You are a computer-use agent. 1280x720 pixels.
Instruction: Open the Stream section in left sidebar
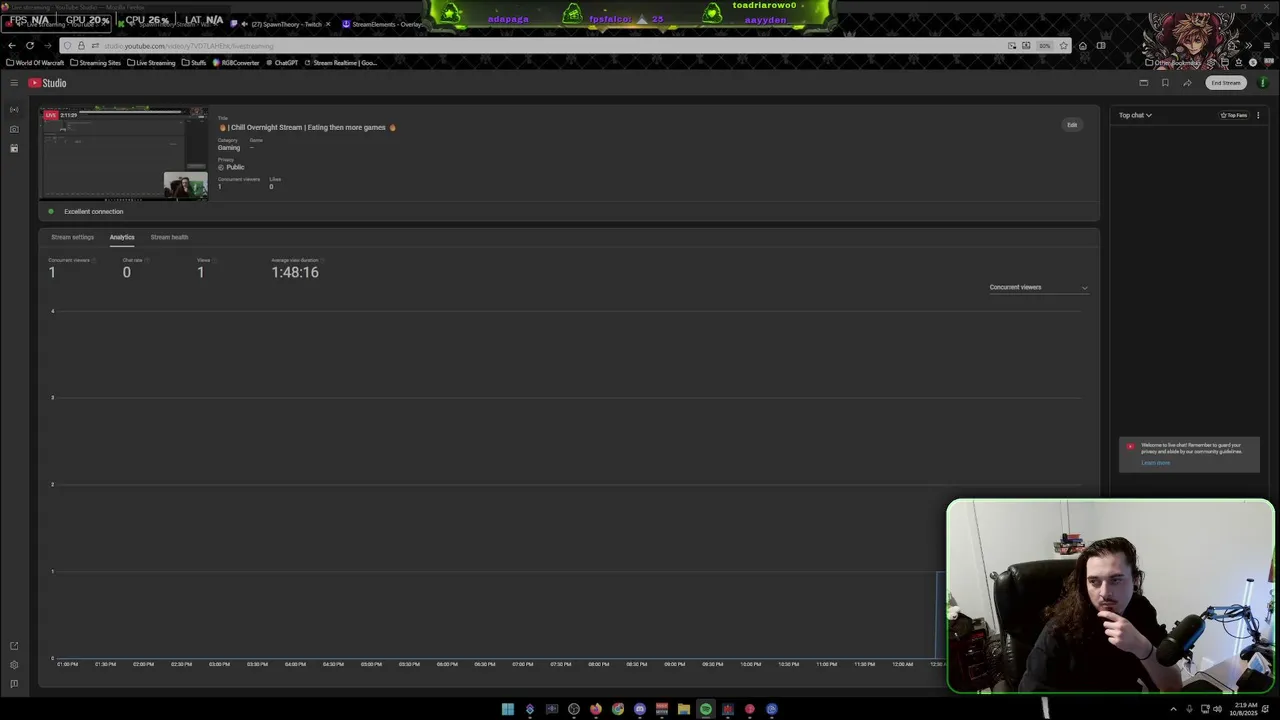coord(14,110)
